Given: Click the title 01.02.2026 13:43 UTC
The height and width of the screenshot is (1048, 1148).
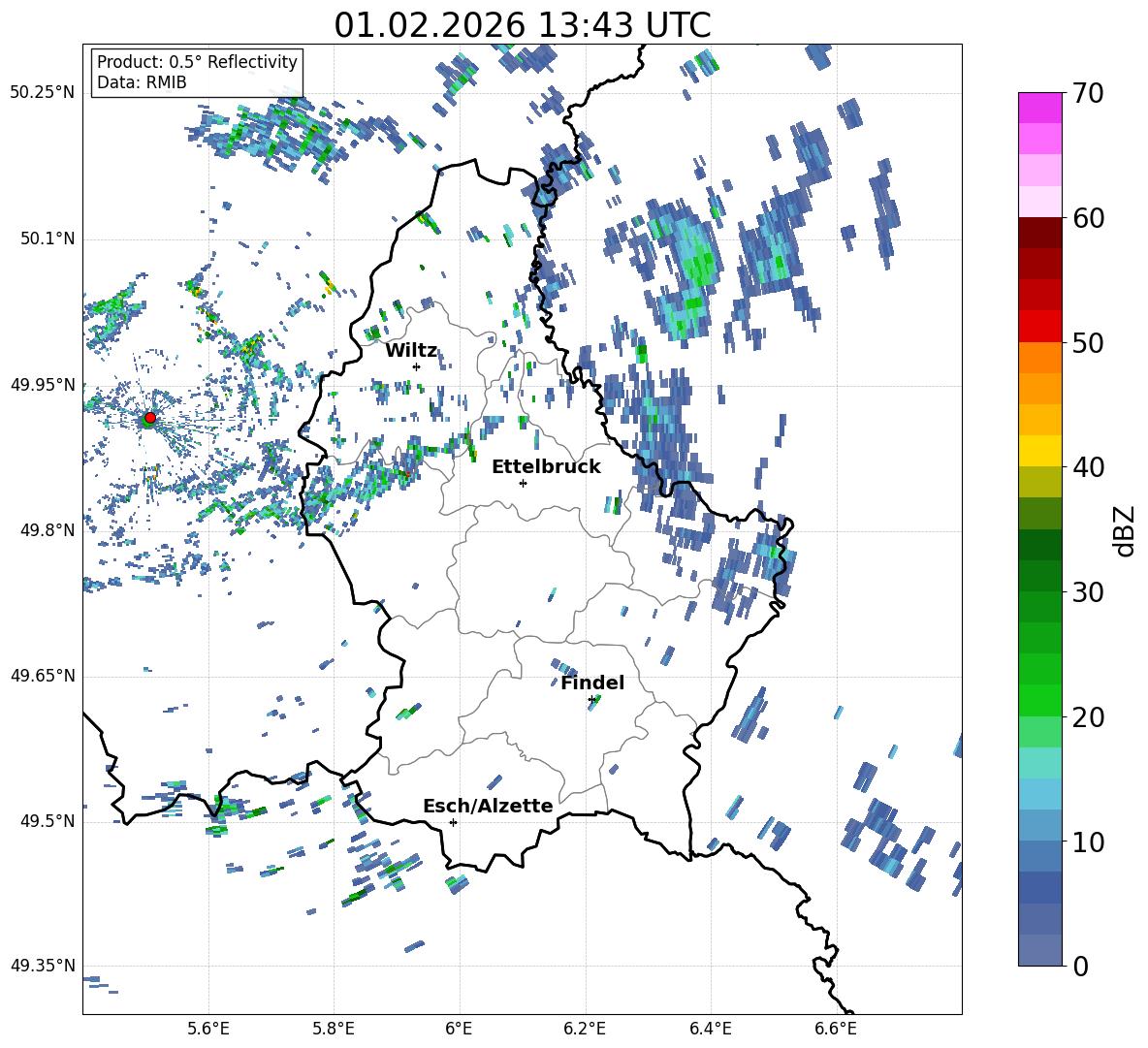Looking at the screenshot, I should tap(523, 25).
